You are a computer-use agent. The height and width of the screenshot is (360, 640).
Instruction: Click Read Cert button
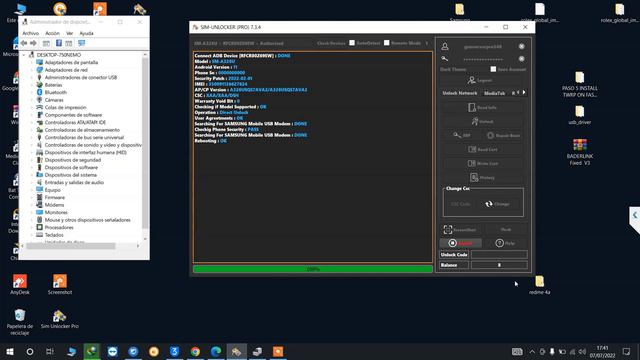tap(482, 149)
